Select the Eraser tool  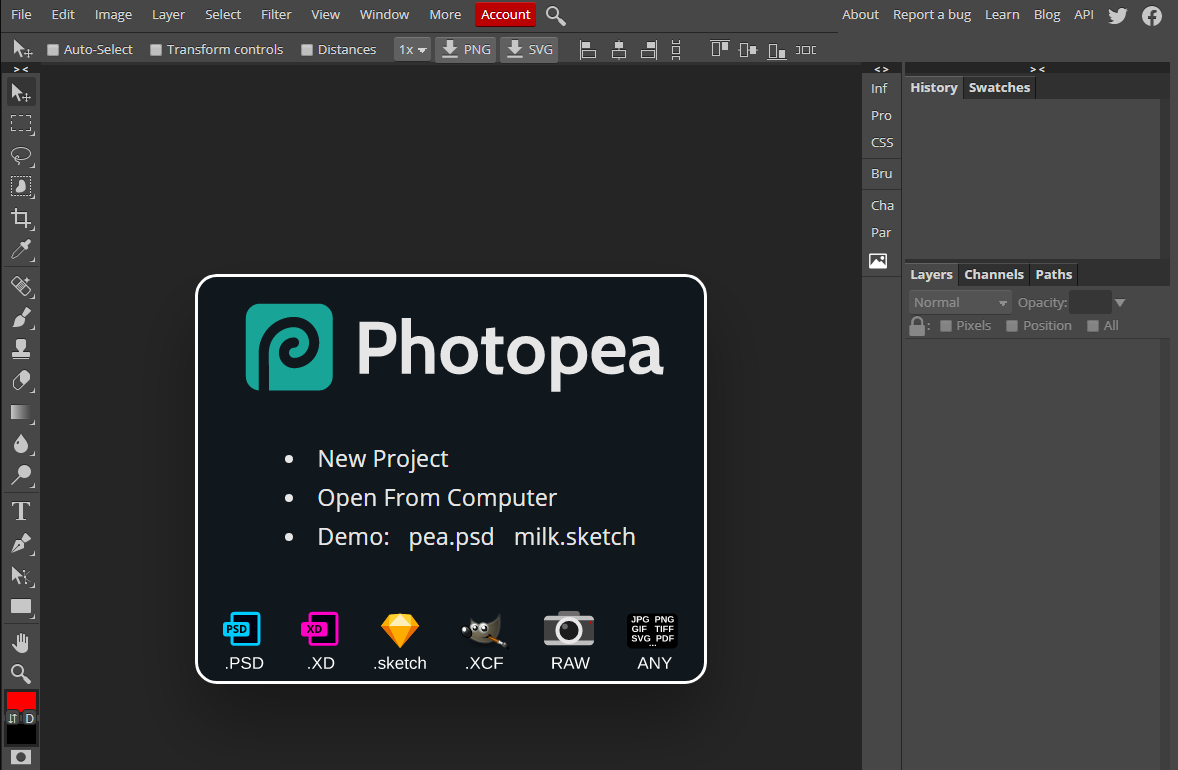coord(21,381)
